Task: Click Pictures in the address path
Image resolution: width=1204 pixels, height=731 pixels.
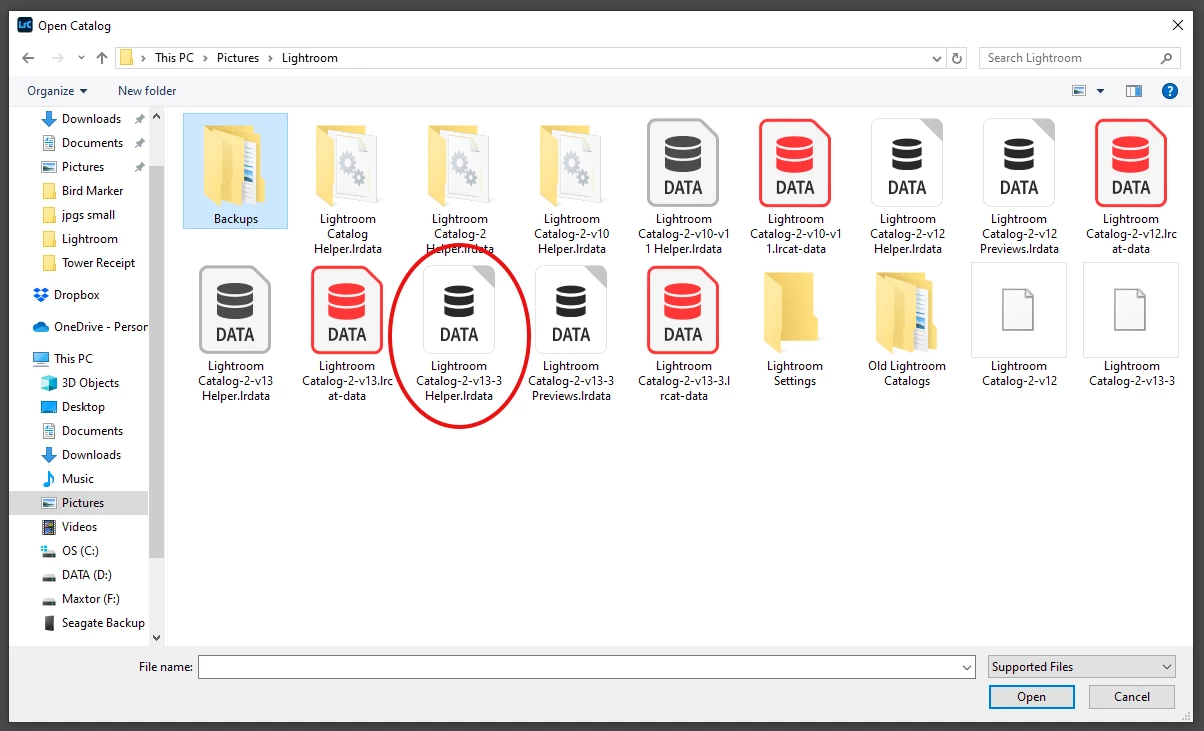Action: click(238, 58)
